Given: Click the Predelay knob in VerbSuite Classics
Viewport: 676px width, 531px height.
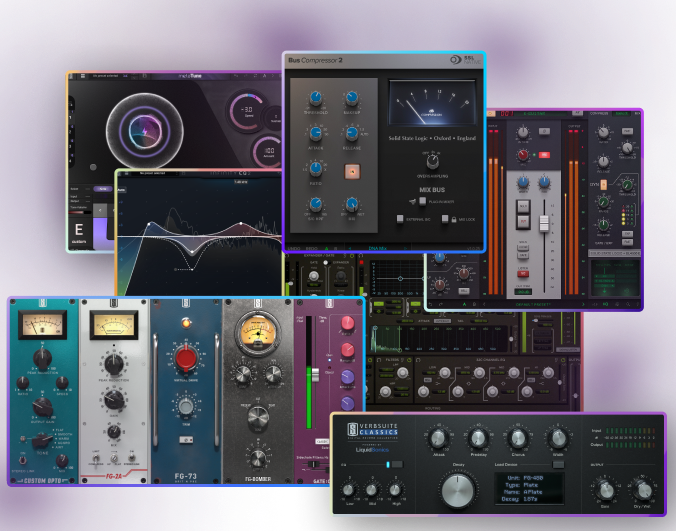Looking at the screenshot, I should click(x=476, y=438).
